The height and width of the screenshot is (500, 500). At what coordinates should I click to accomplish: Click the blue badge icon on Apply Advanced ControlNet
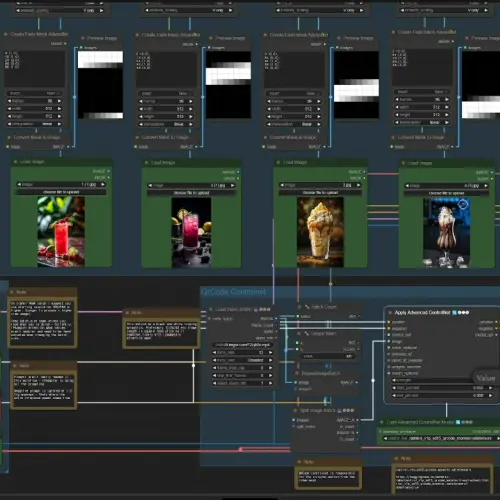454,313
